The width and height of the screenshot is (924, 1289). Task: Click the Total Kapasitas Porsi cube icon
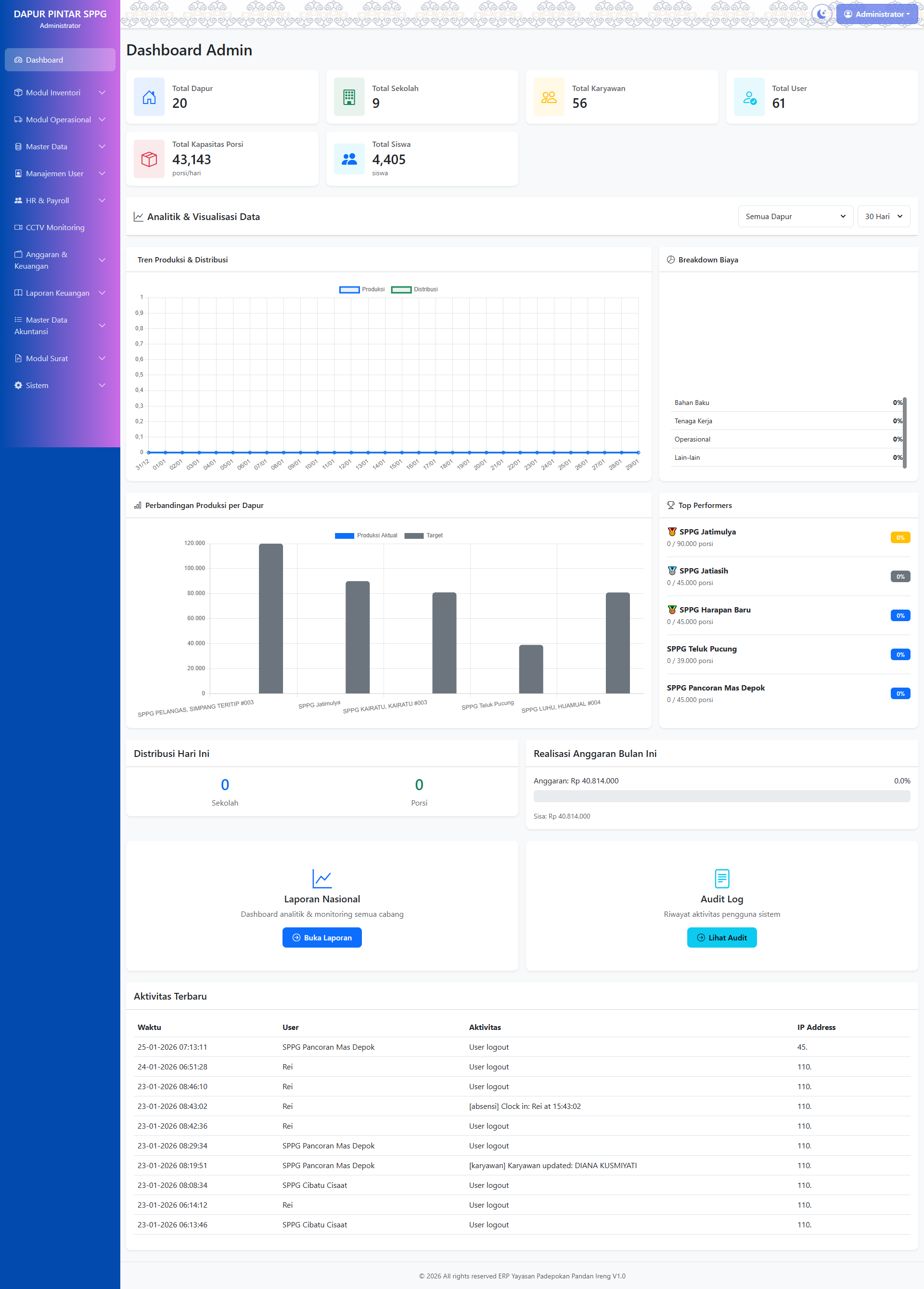149,158
